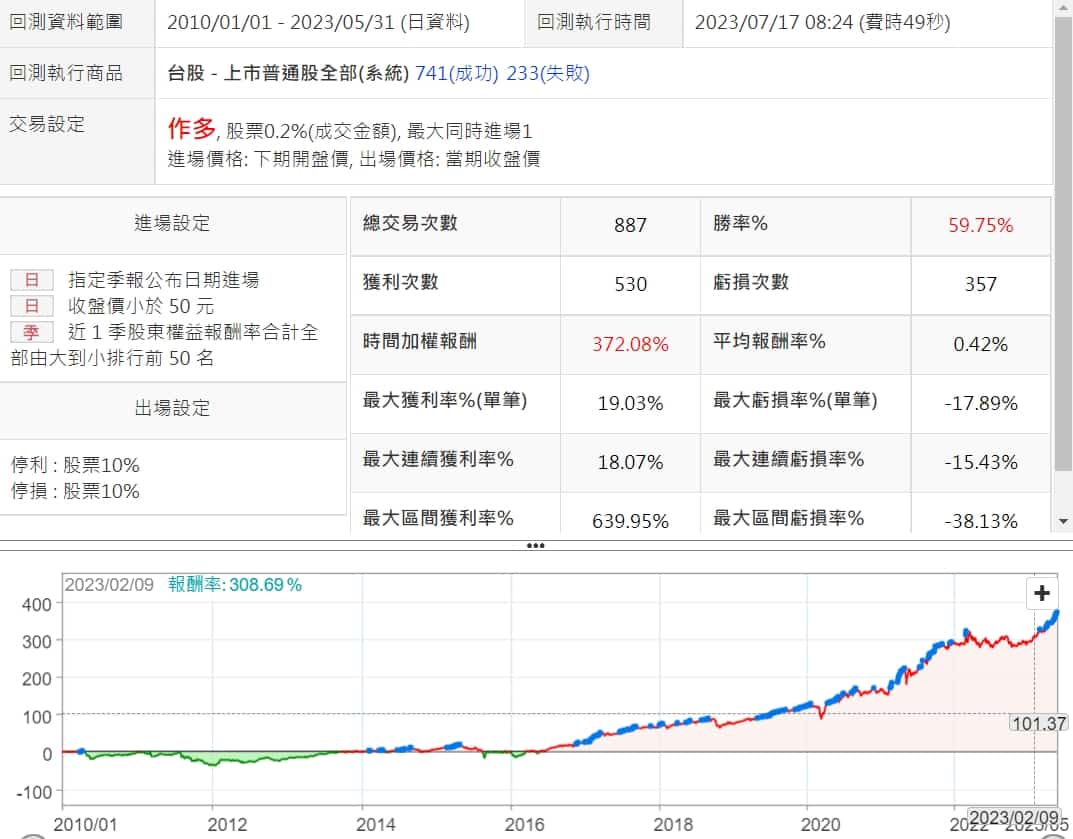Click the first 日 badge for quarterly report entry
The width and height of the screenshot is (1073, 839).
click(31, 280)
